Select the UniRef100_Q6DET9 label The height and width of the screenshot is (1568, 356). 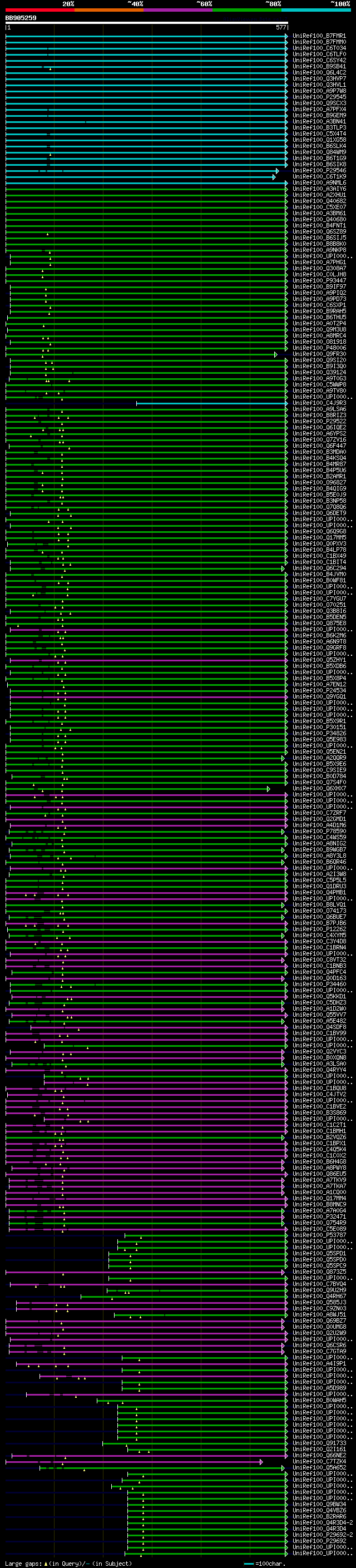click(319, 513)
